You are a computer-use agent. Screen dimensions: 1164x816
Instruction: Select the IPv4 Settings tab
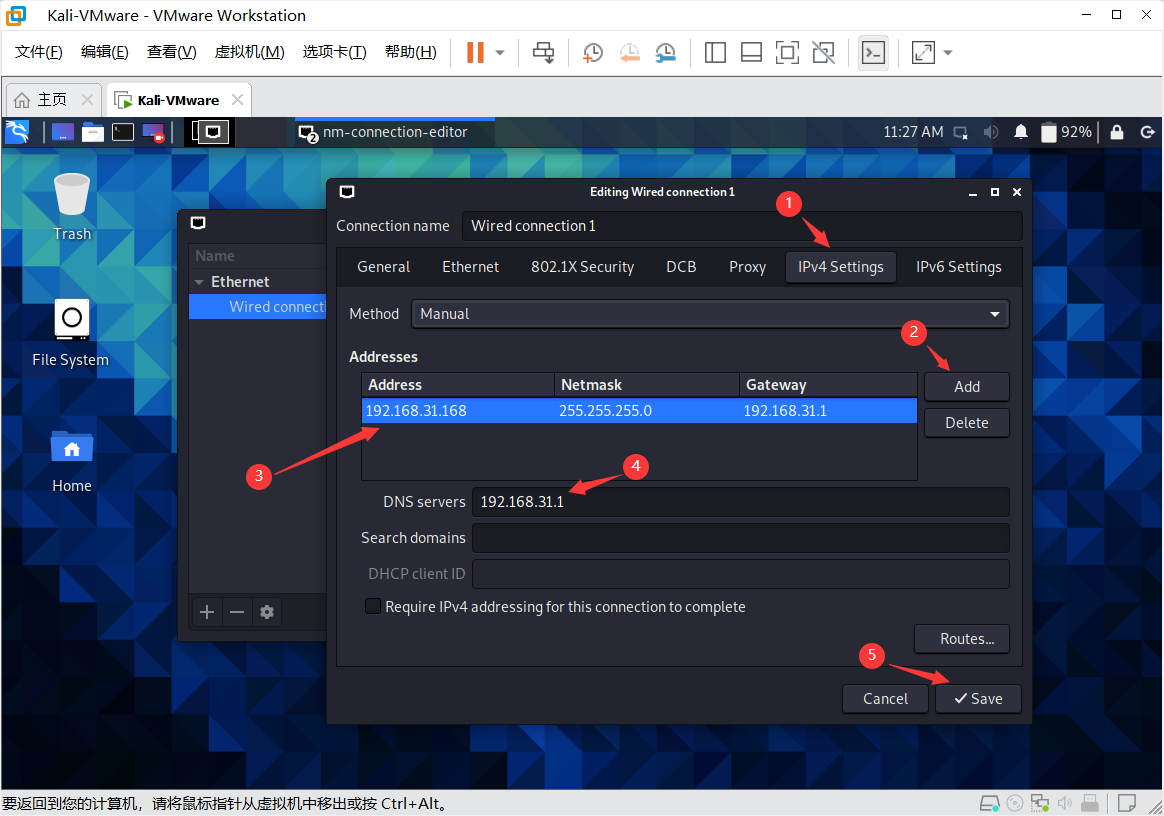point(840,267)
